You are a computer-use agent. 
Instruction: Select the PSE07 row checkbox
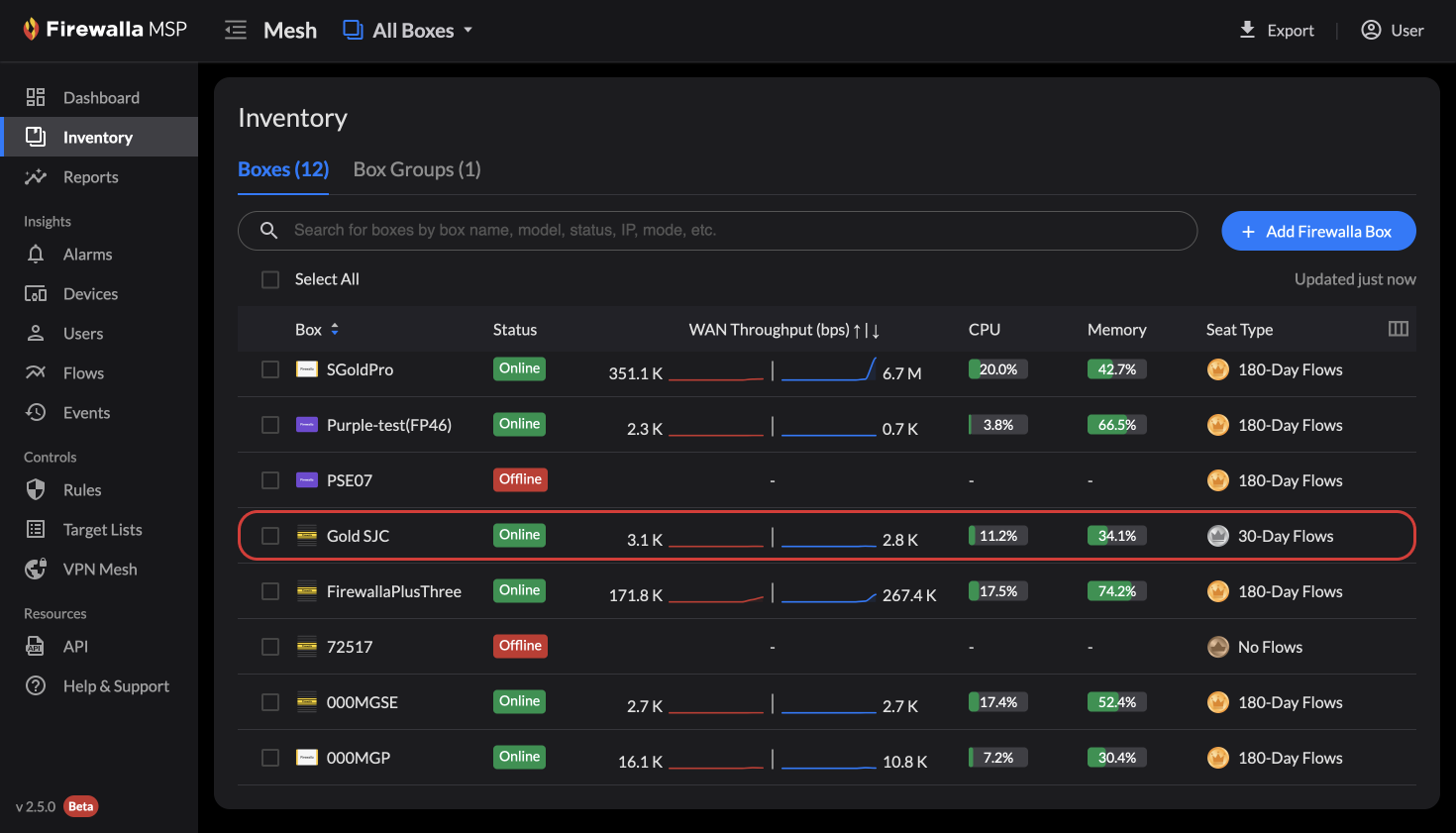coord(270,480)
